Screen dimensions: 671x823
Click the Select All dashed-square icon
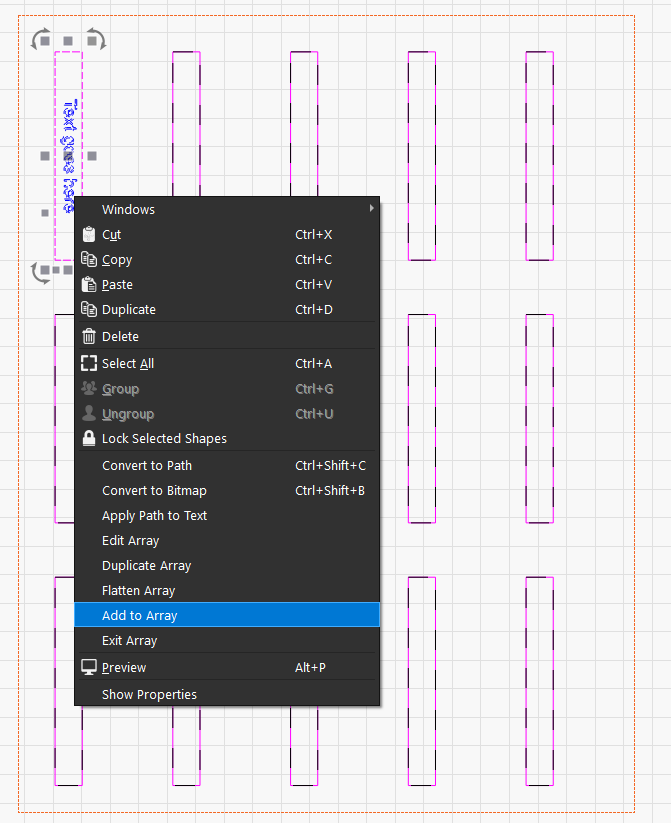tap(89, 364)
